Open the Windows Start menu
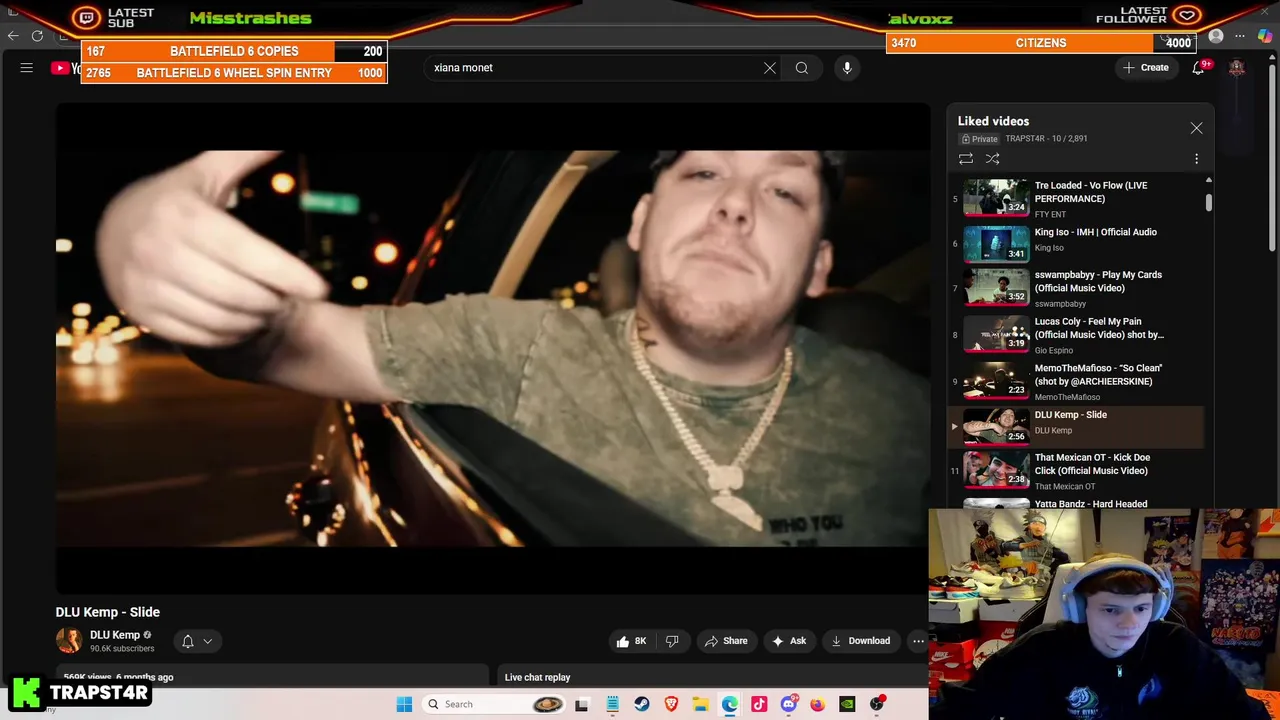This screenshot has width=1280, height=720. pyautogui.click(x=404, y=704)
